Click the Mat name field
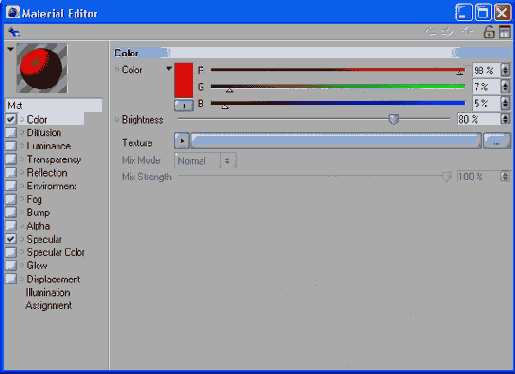This screenshot has width=515, height=374. click(x=54, y=105)
